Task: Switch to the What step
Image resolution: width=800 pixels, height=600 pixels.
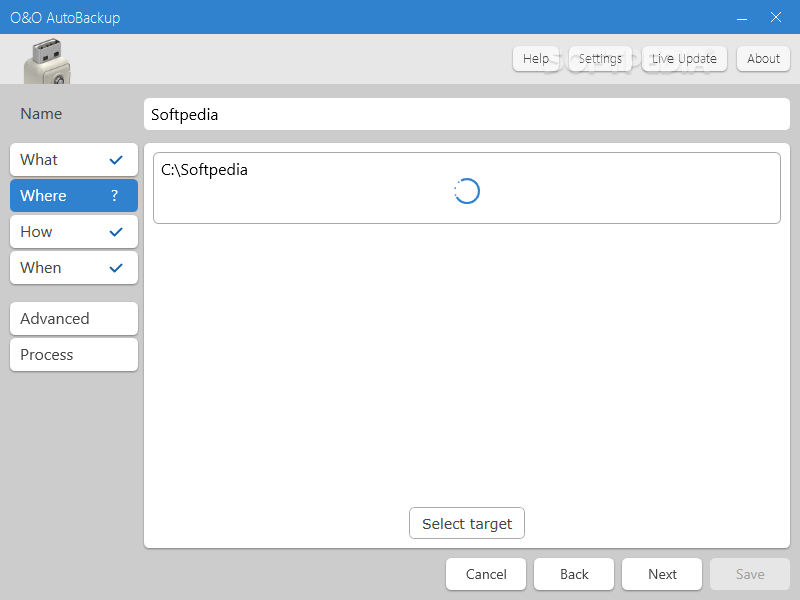Action: 74,160
